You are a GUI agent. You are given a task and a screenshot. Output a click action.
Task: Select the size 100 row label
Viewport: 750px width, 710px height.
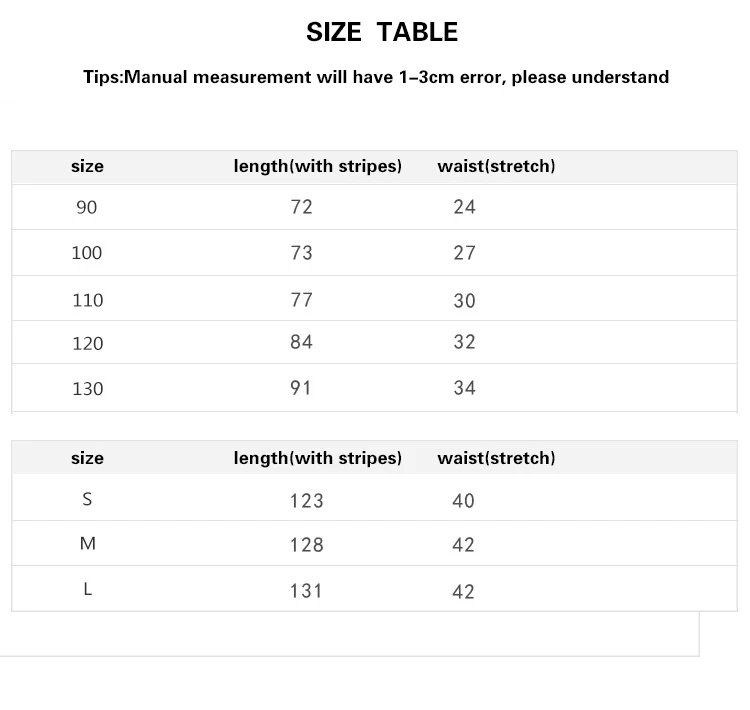pos(87,253)
